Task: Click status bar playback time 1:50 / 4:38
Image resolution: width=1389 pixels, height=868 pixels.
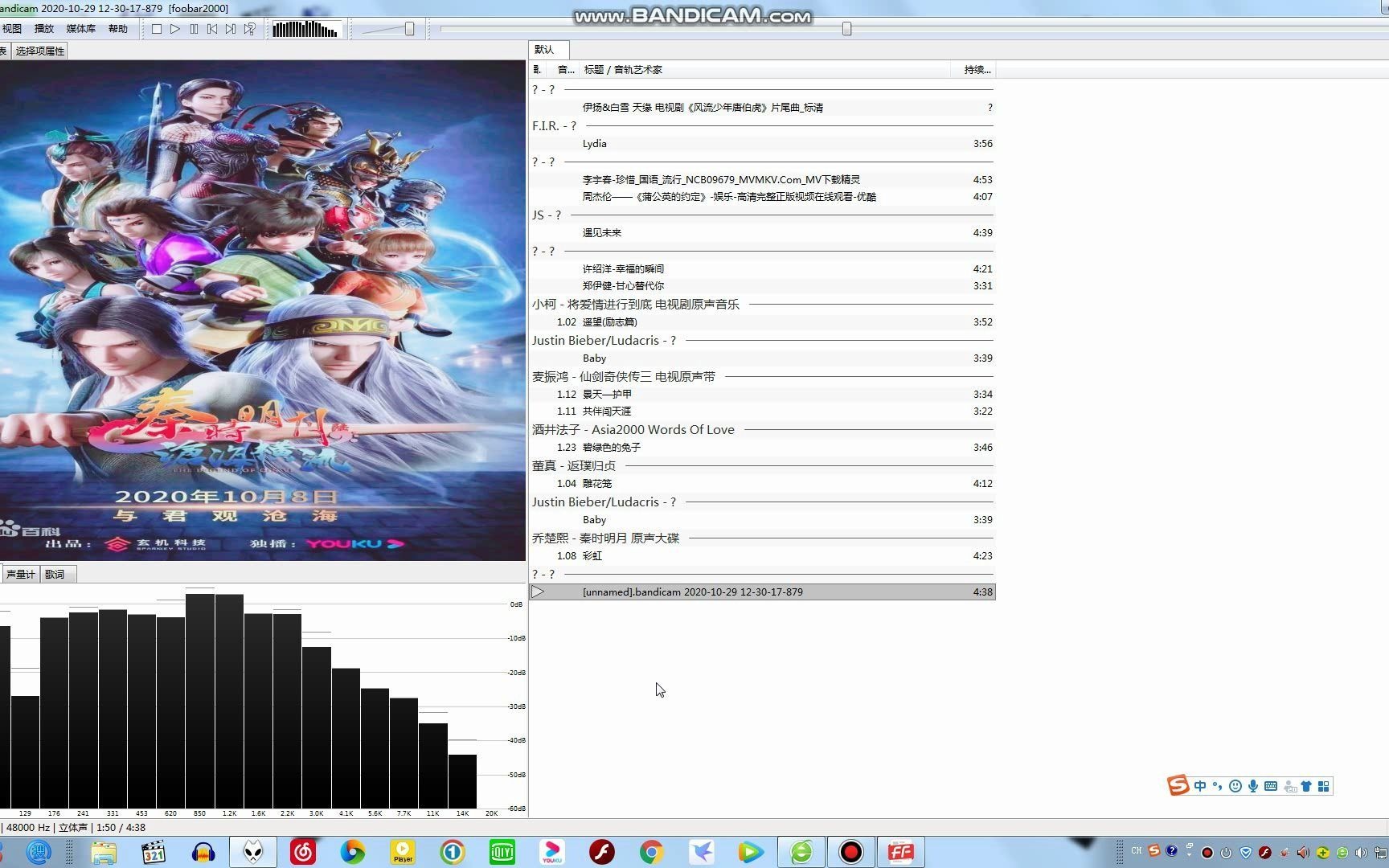Action: [121, 828]
